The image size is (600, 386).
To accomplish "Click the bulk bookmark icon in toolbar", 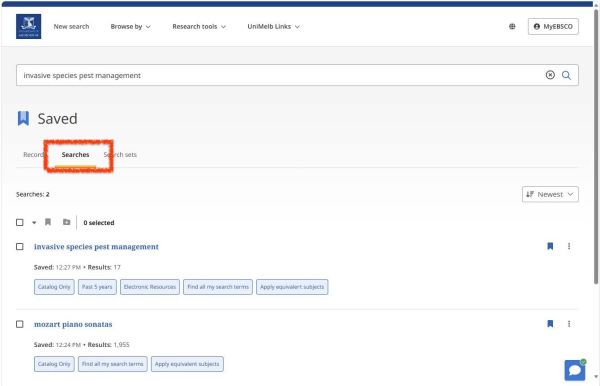I will tap(48, 222).
